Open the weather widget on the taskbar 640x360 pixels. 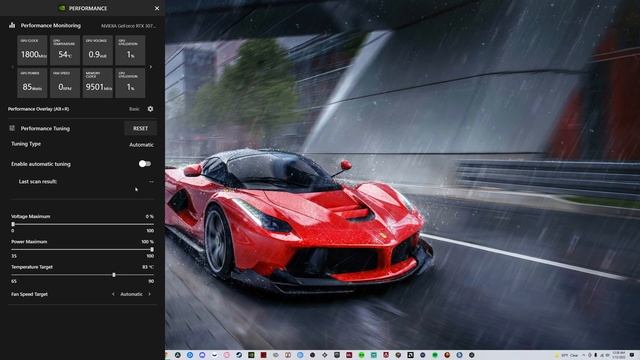[x=567, y=355]
